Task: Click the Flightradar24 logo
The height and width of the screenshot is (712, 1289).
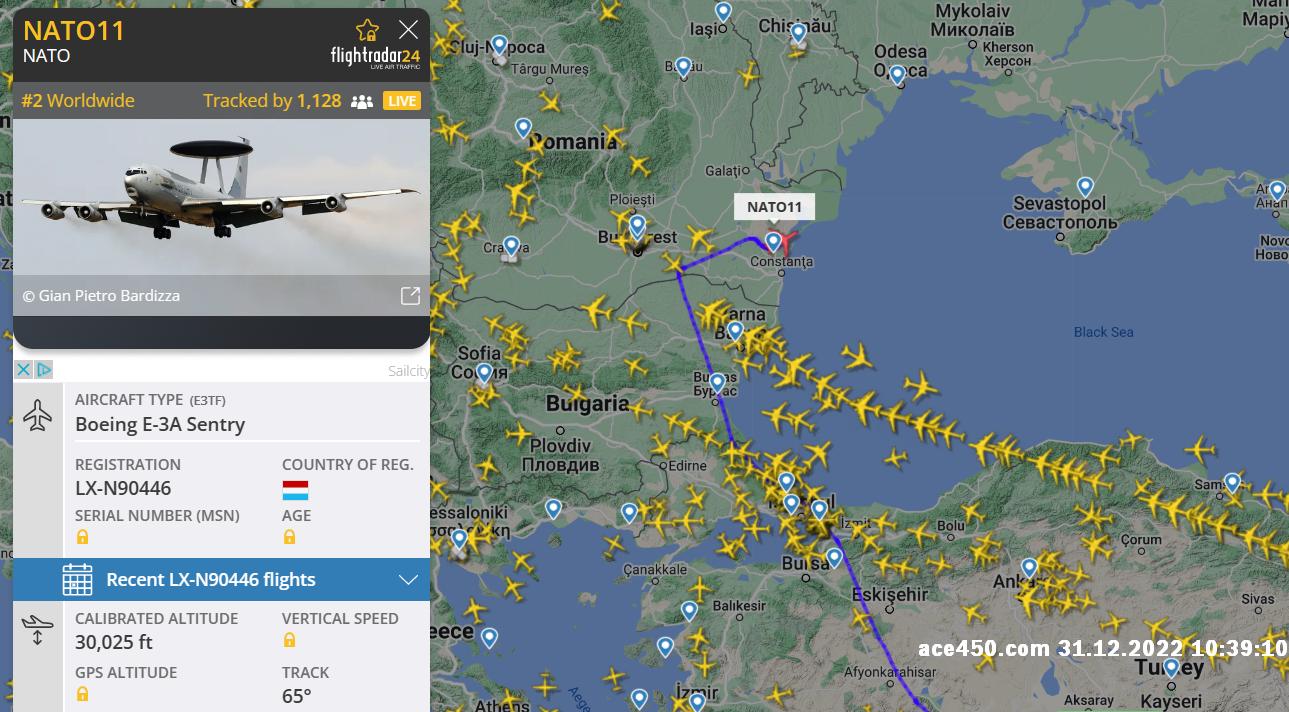Action: point(375,56)
